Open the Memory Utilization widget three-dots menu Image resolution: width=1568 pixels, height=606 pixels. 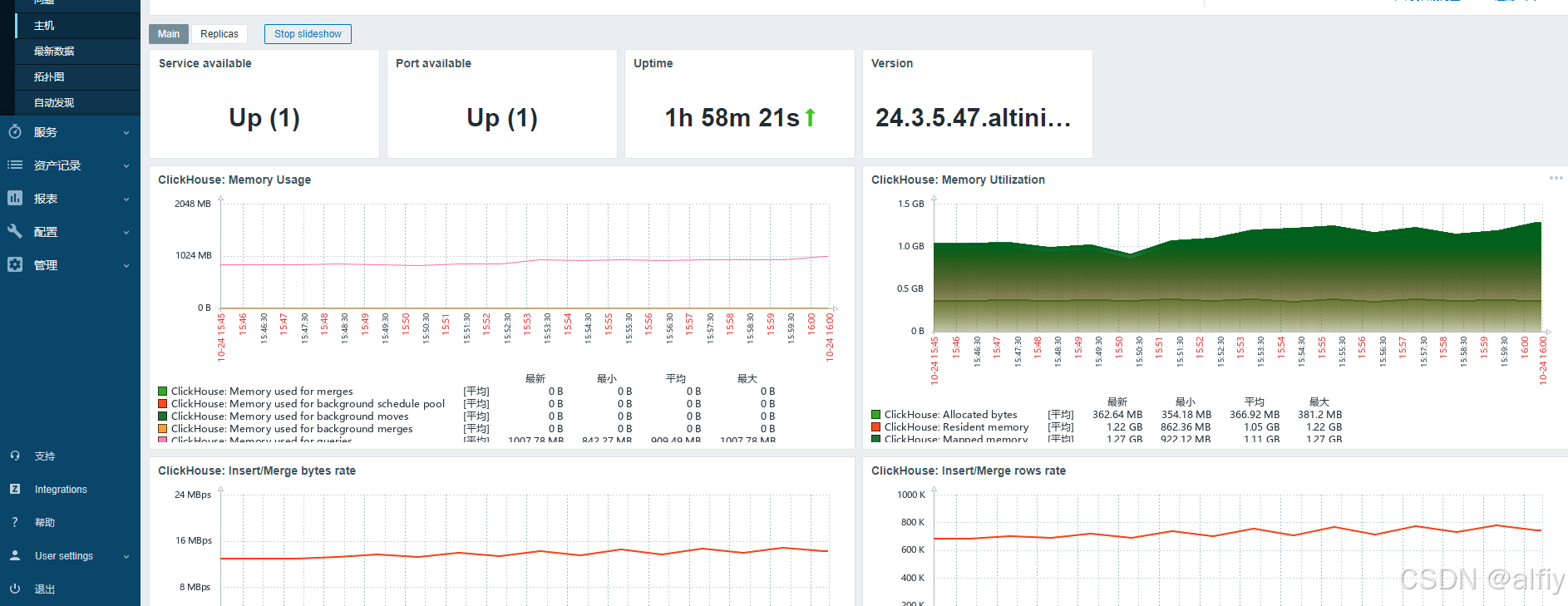[x=1556, y=178]
